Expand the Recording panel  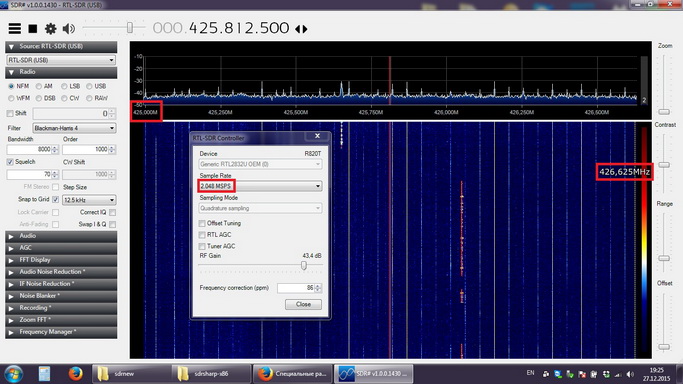point(61,308)
